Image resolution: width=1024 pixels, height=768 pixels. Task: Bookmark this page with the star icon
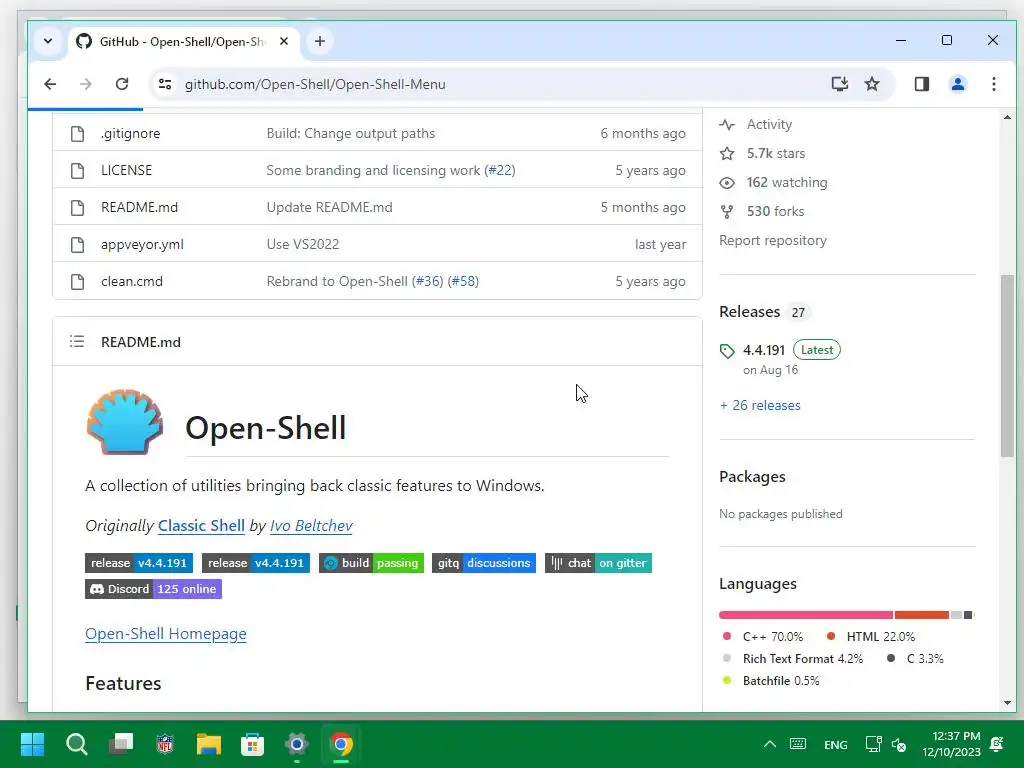click(872, 84)
